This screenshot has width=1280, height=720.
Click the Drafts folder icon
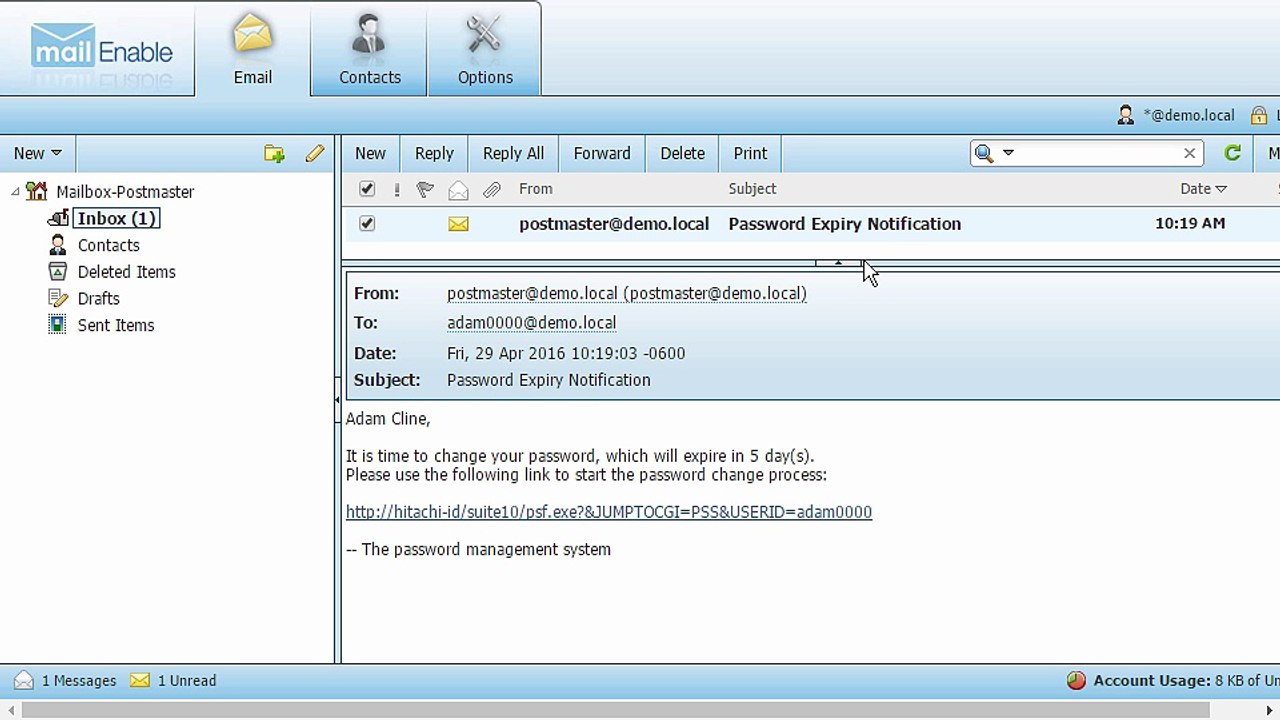click(x=58, y=298)
